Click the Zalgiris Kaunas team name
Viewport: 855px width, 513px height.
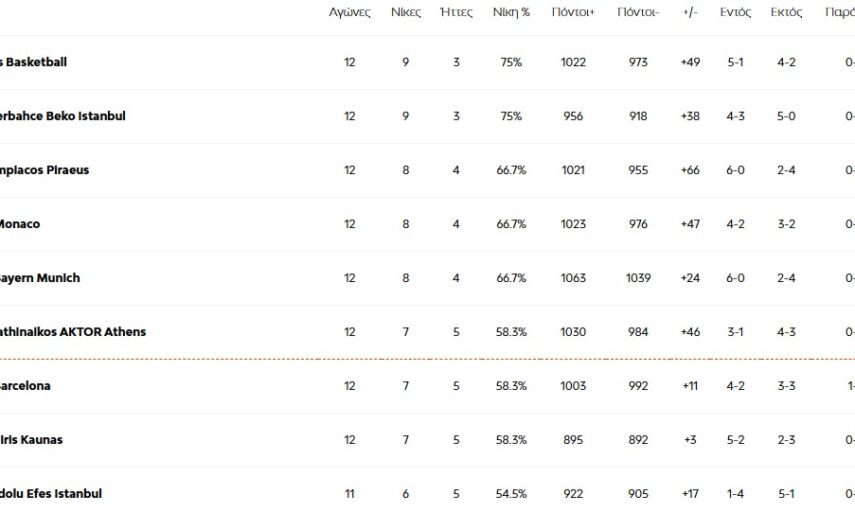tap(32, 440)
